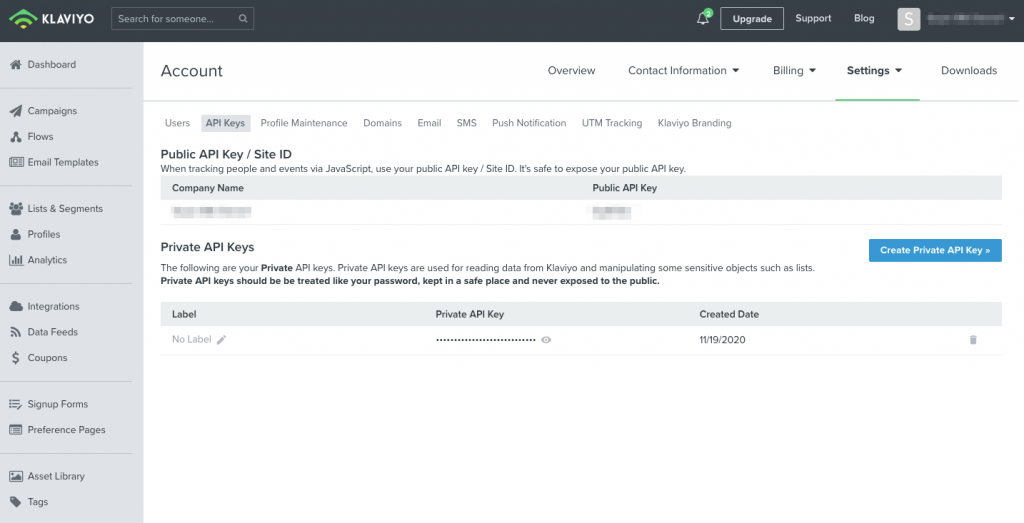The height and width of the screenshot is (523, 1024).
Task: Switch to Profile Maintenance sub-tab
Action: 304,123
